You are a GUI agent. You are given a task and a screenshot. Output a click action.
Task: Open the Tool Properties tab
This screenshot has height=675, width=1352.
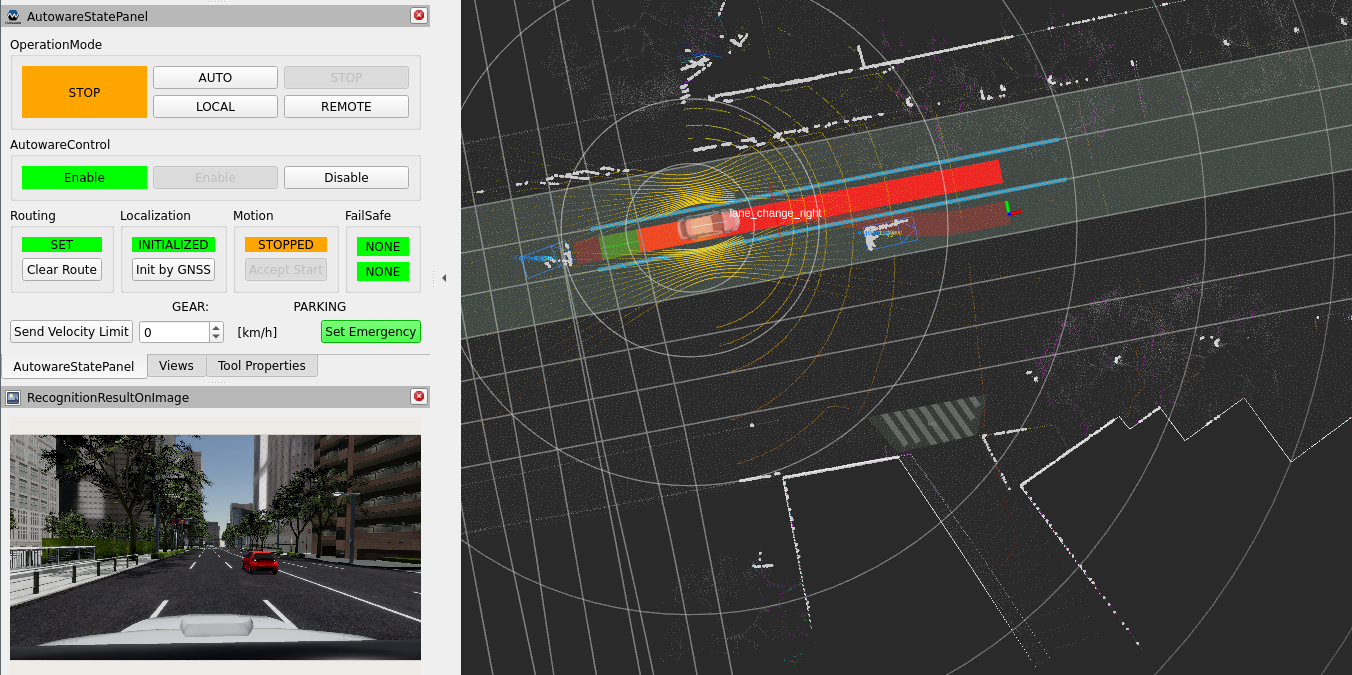[262, 366]
